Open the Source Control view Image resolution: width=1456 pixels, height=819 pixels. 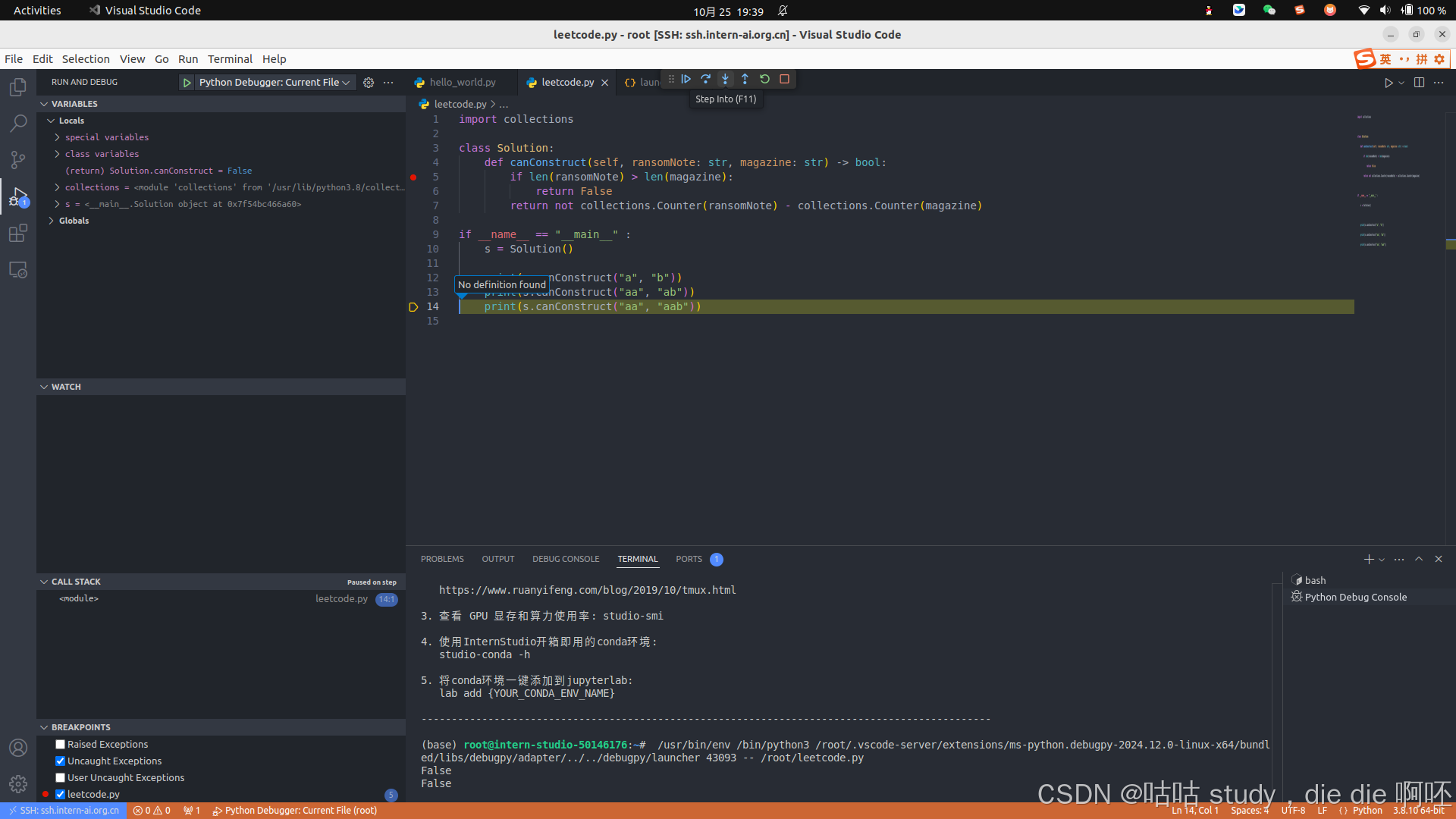tap(18, 159)
